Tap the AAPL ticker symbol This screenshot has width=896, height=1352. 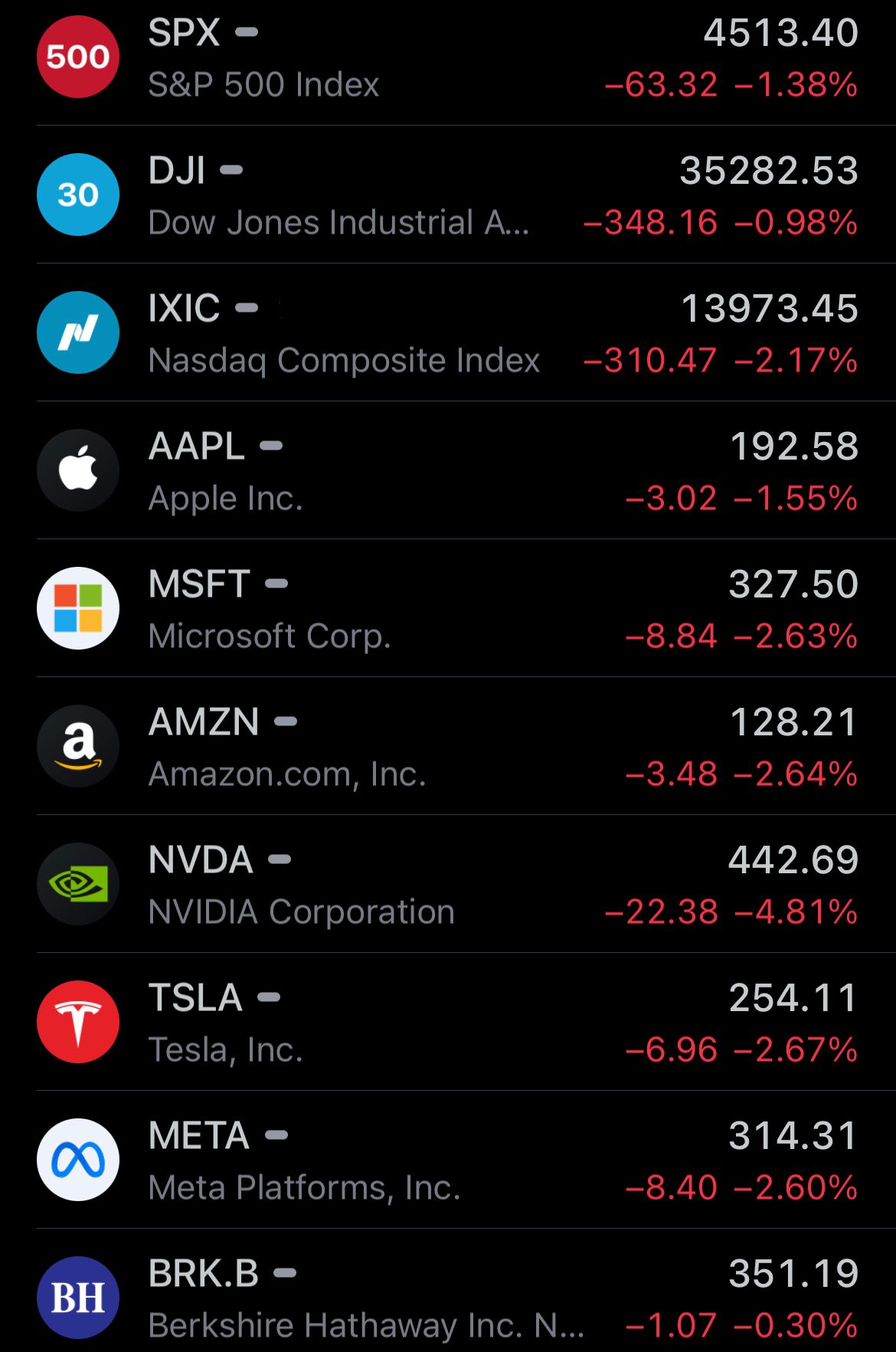pos(197,447)
